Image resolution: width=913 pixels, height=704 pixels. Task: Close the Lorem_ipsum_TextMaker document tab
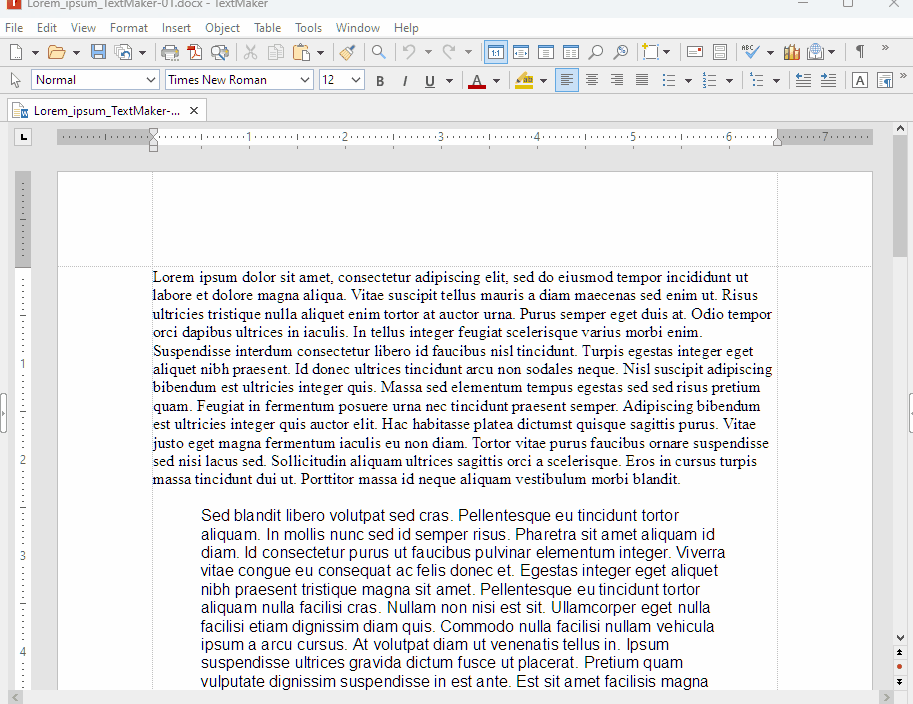pyautogui.click(x=193, y=110)
